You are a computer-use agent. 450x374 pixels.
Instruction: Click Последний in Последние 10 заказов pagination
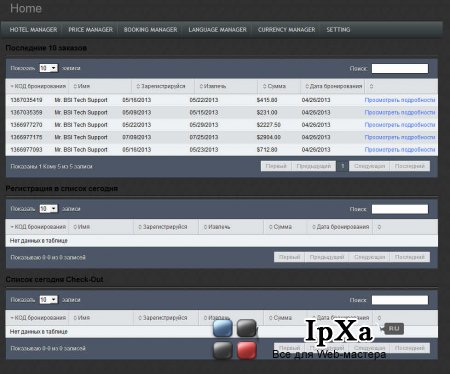(410, 166)
